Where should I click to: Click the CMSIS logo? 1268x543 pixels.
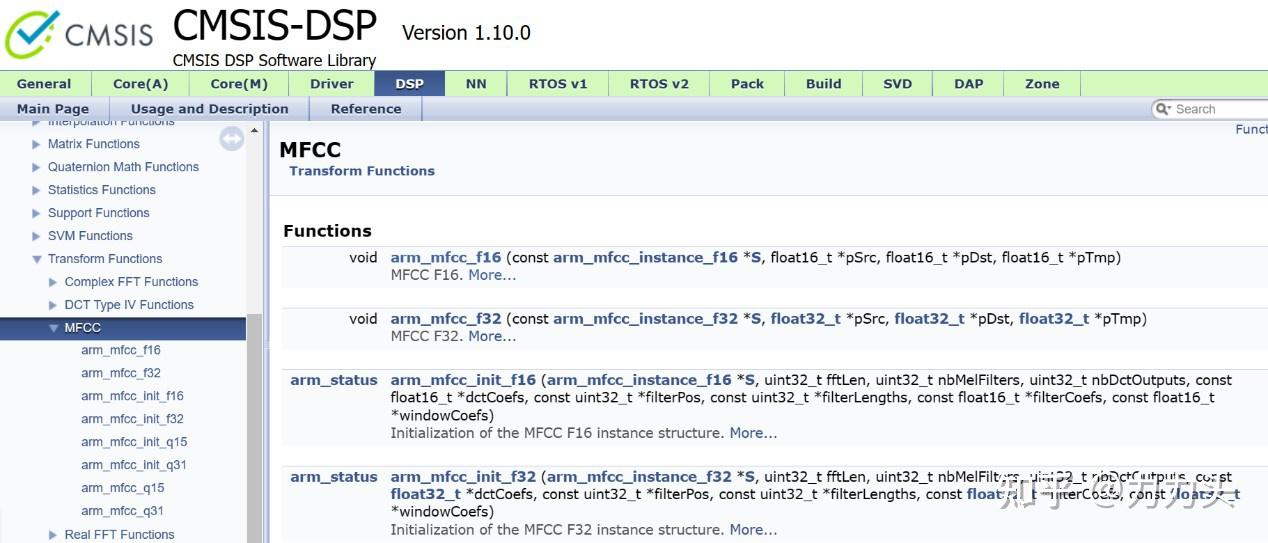pyautogui.click(x=80, y=34)
